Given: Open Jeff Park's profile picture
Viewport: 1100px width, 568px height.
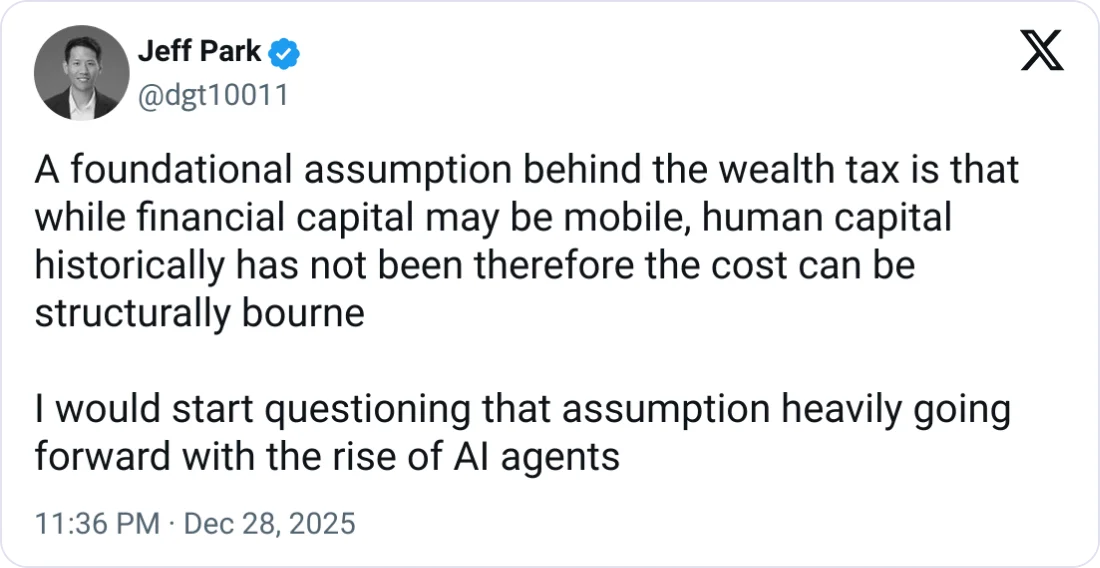Looking at the screenshot, I should pos(81,73).
